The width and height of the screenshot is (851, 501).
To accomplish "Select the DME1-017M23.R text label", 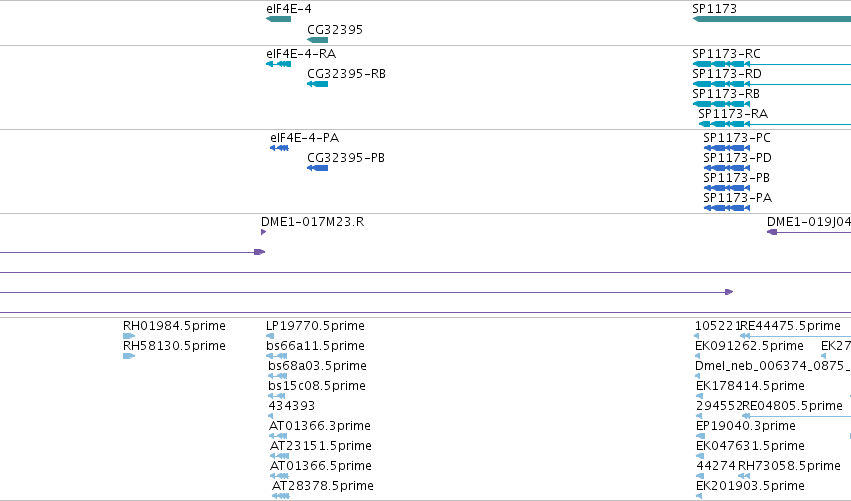I will (x=313, y=222).
